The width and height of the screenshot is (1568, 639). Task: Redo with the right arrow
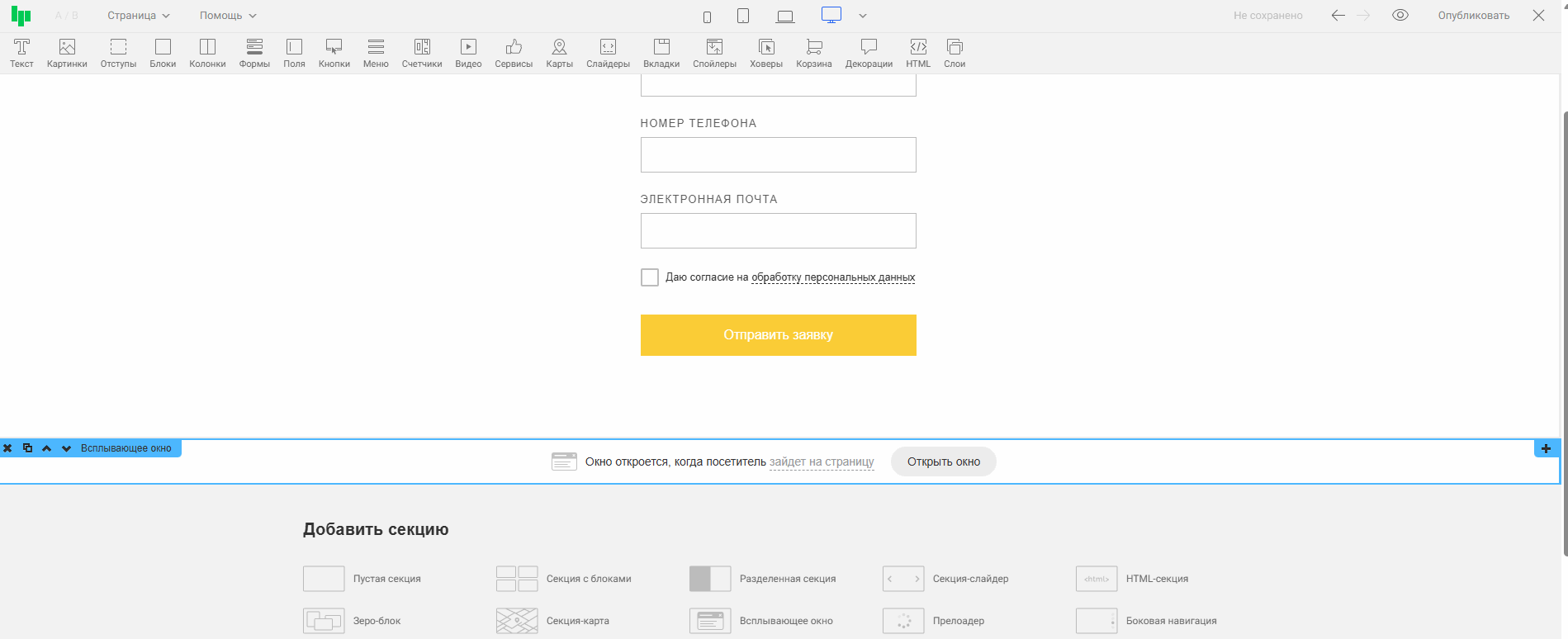point(1363,16)
